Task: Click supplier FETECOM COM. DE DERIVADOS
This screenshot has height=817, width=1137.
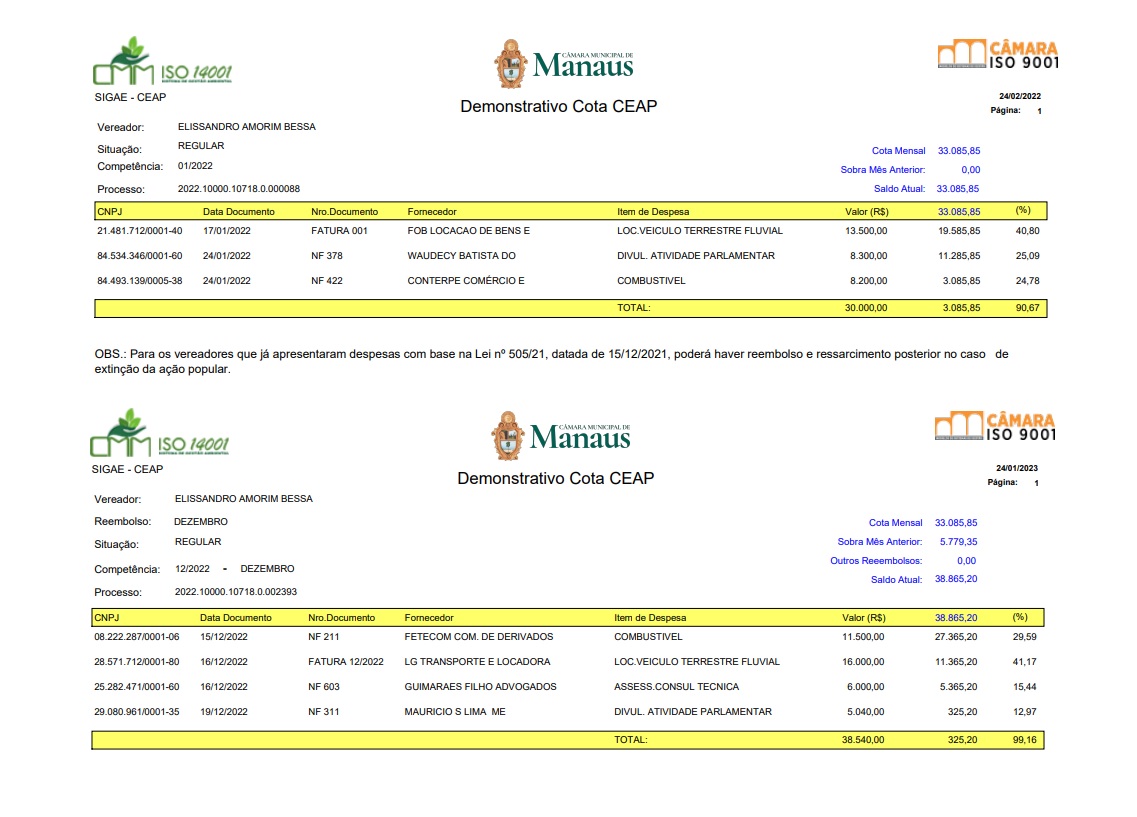Action: tap(479, 637)
